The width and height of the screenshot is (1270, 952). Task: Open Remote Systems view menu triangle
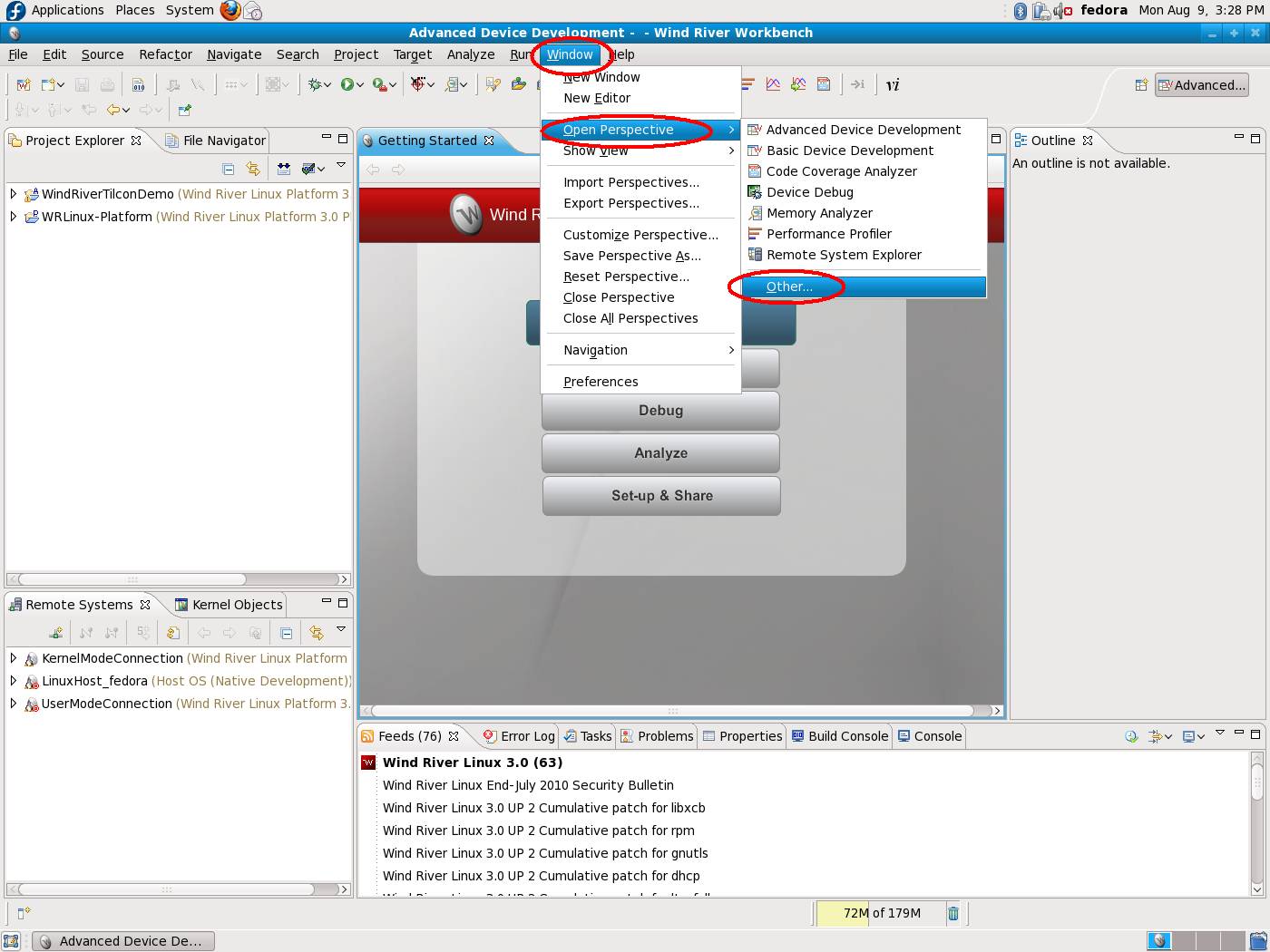[x=341, y=628]
